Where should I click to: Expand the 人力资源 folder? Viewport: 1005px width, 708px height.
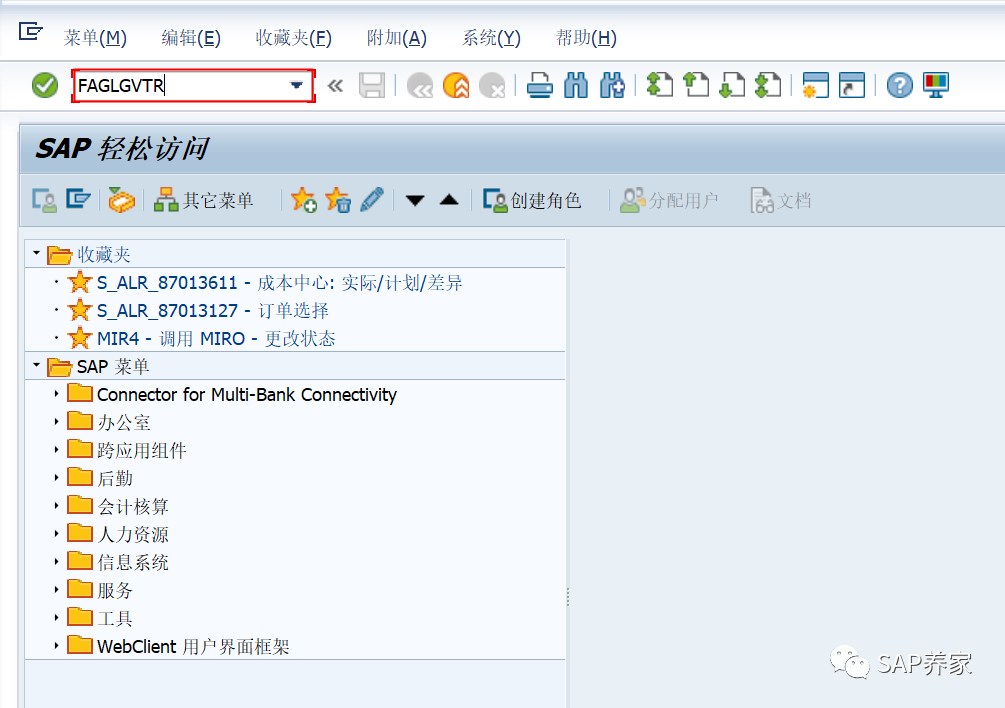pos(56,534)
